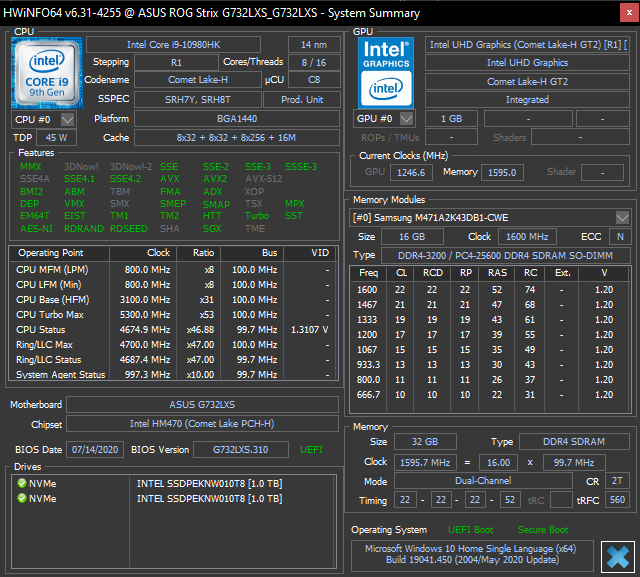This screenshot has width=640, height=577.
Task: Click the Intel Core i9 CPU logo
Action: [46, 71]
